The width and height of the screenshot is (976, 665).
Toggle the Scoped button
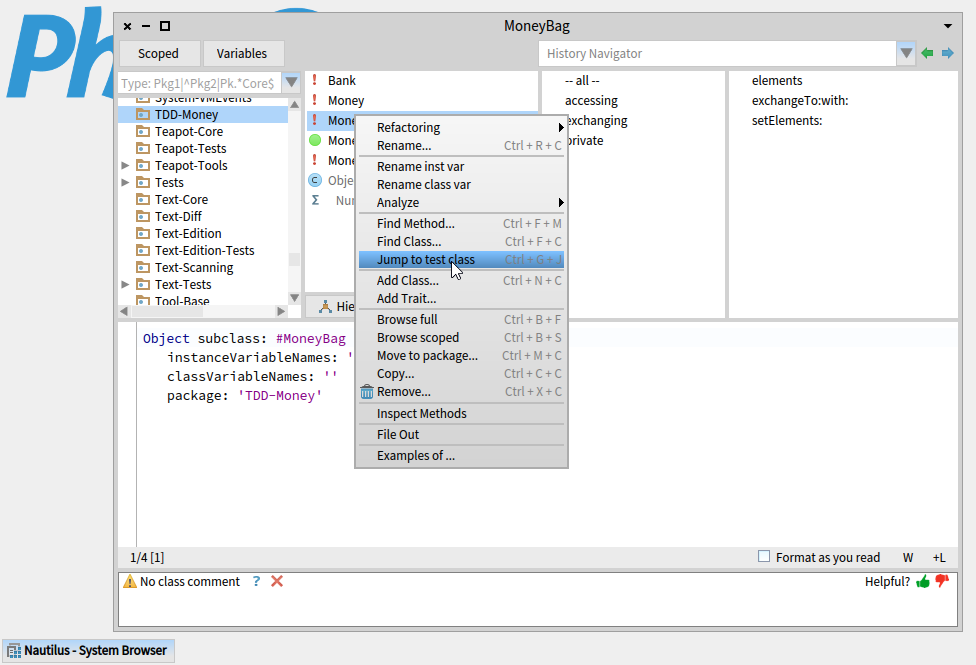160,54
